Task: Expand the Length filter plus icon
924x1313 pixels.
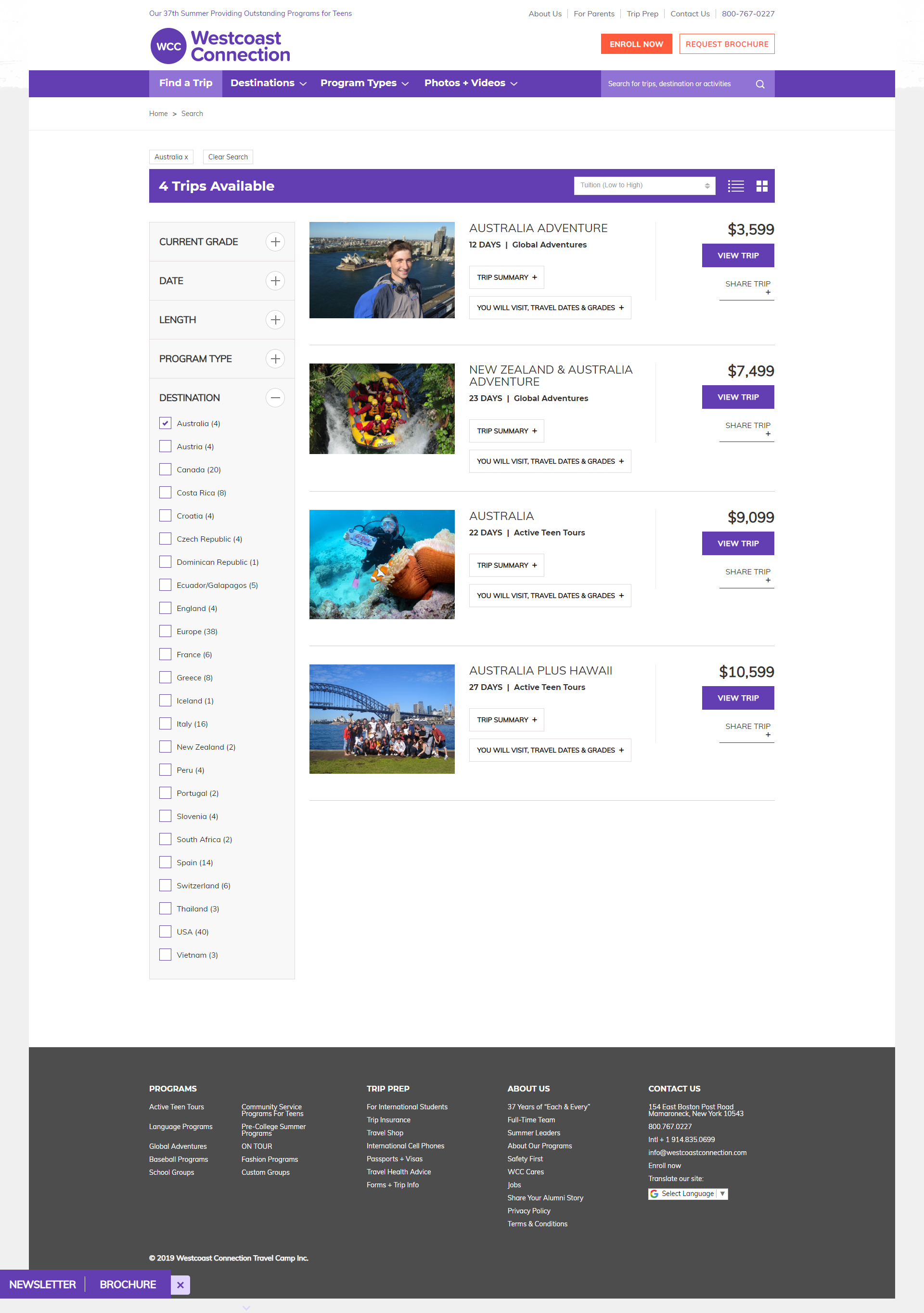Action: pos(275,320)
